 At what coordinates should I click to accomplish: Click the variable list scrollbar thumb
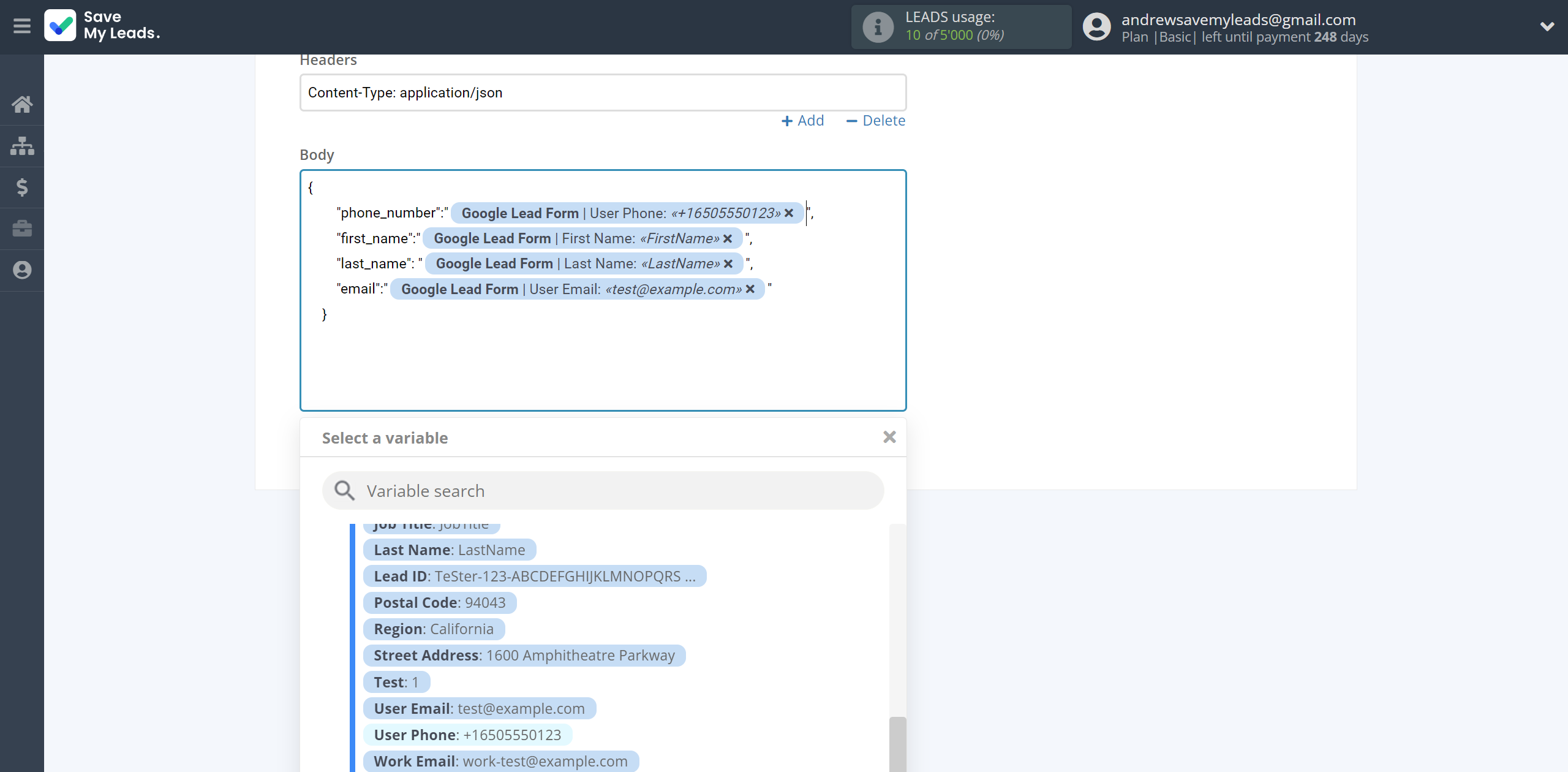897,744
